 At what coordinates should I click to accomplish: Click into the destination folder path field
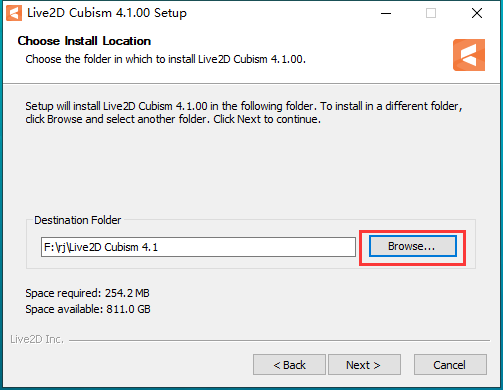[198, 247]
